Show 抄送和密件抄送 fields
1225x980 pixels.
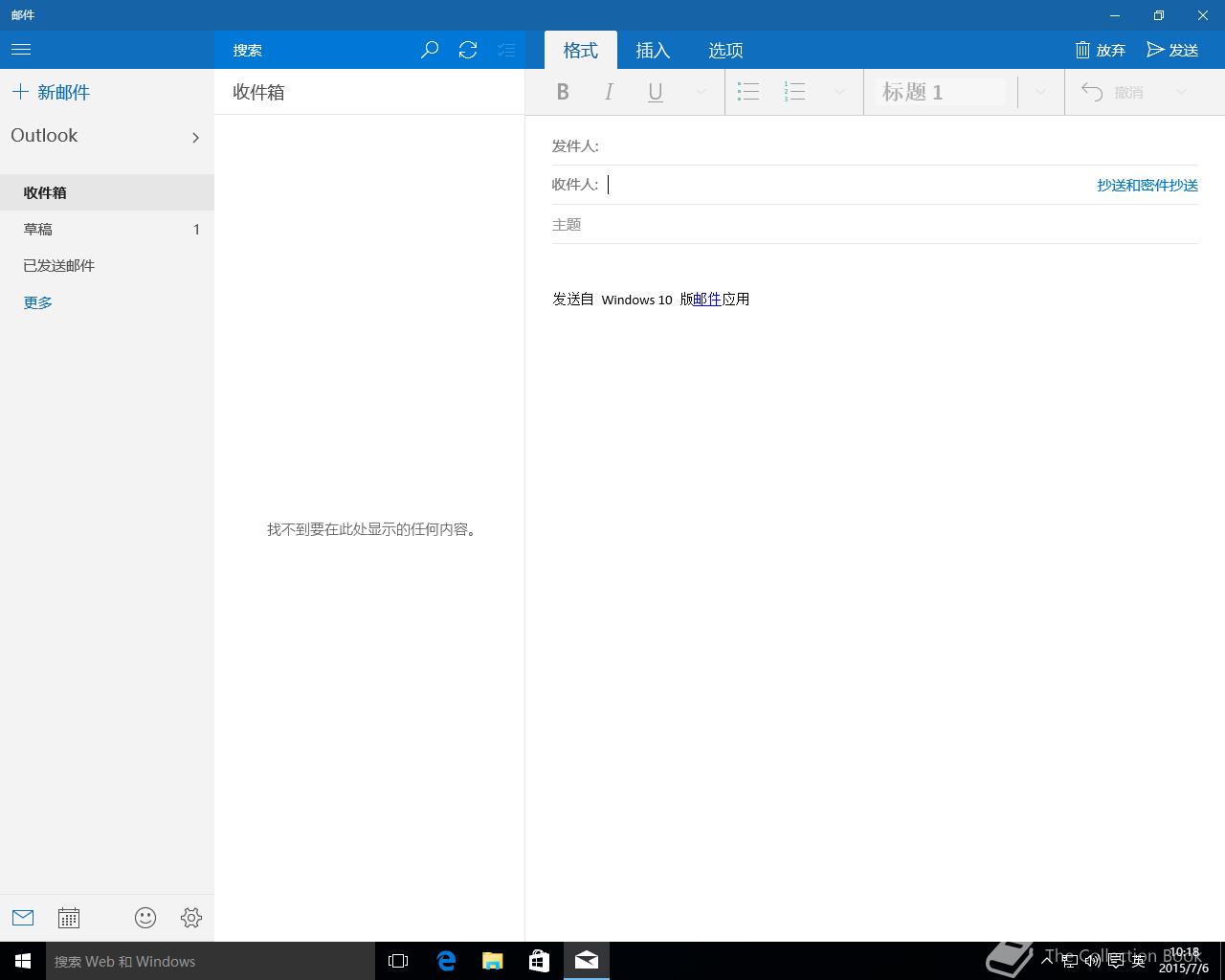(x=1147, y=185)
